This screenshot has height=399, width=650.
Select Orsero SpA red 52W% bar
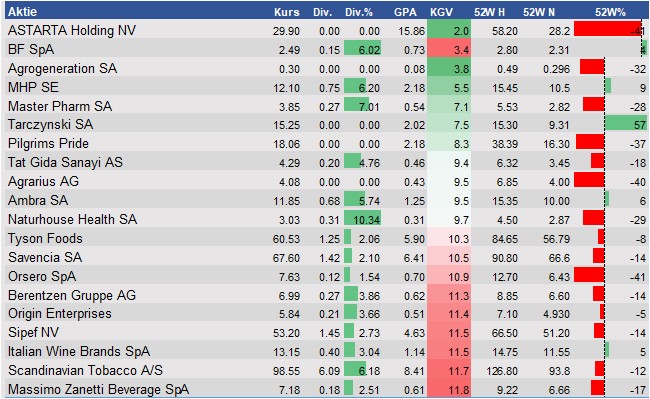589,275
